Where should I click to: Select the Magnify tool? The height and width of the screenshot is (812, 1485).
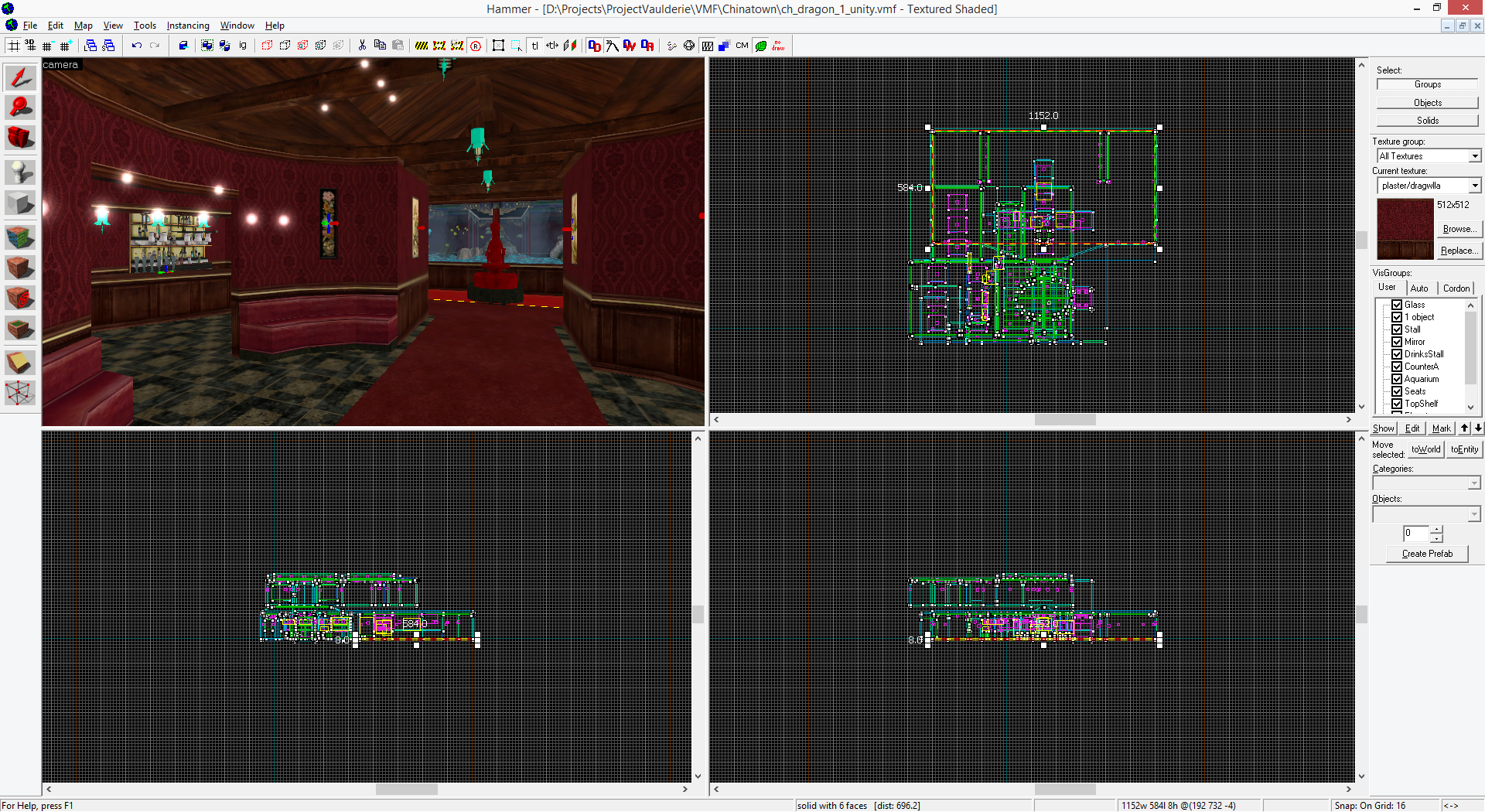tap(20, 107)
